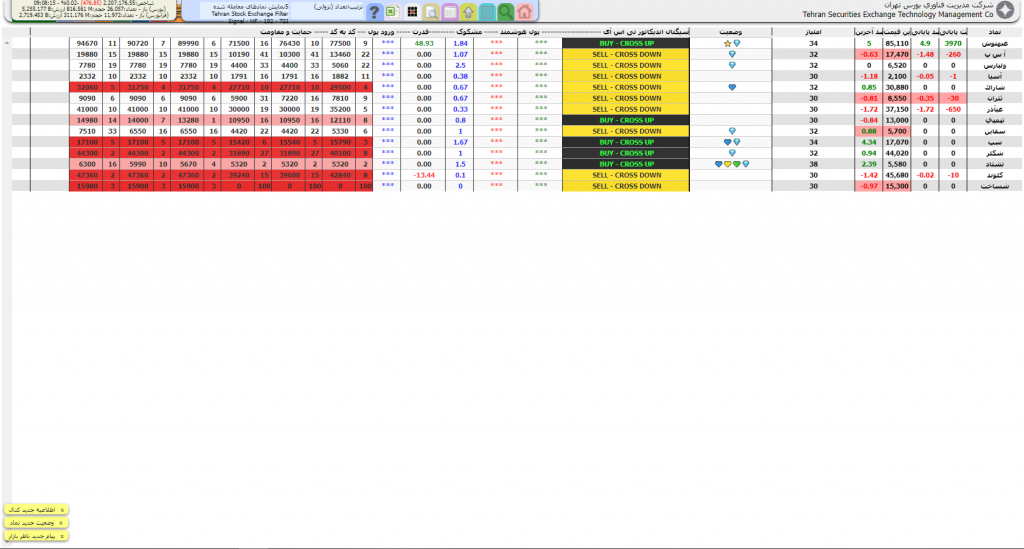Click the green Excel export icon
This screenshot has height=549, width=1024.
coord(392,12)
